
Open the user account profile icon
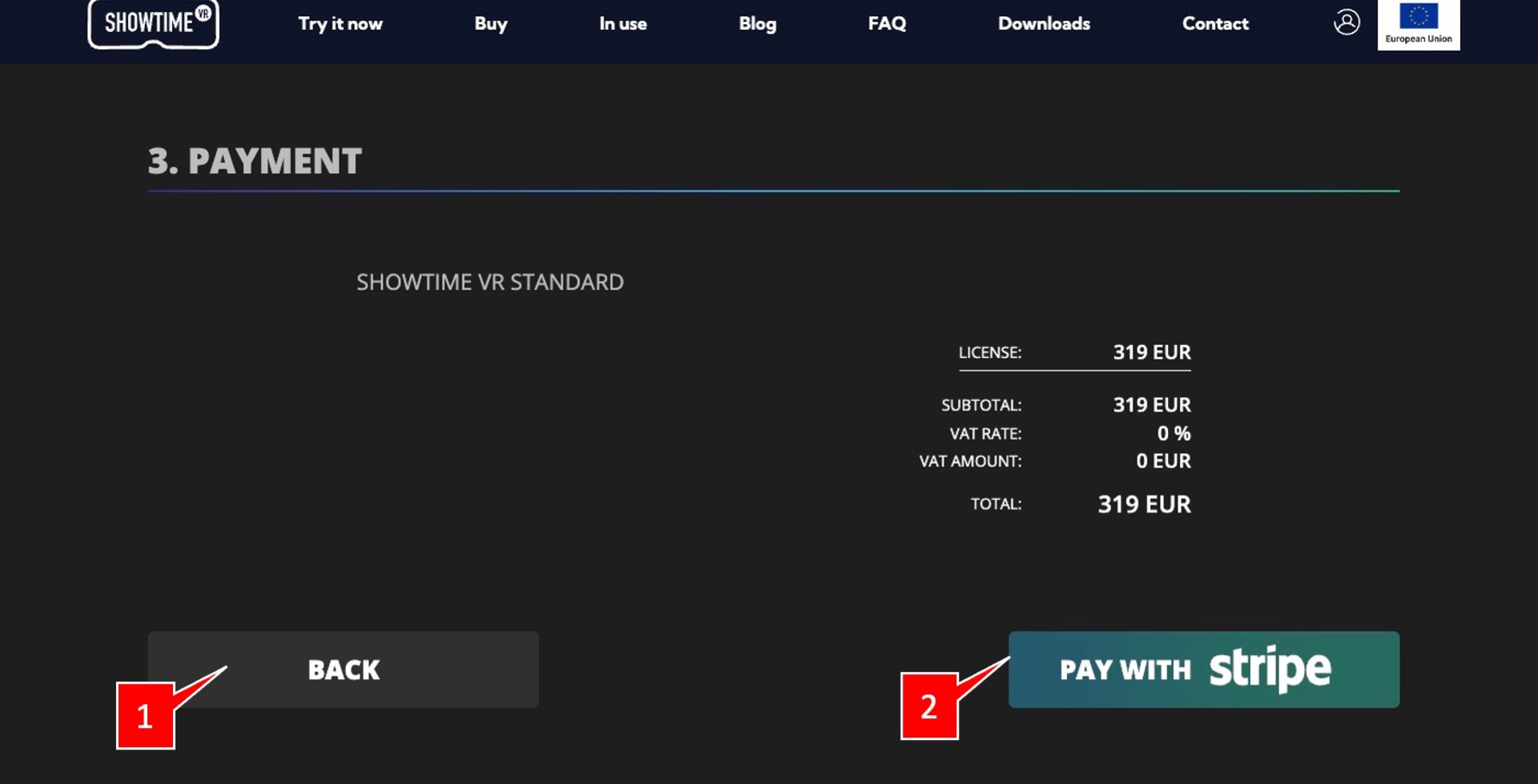pyautogui.click(x=1347, y=22)
